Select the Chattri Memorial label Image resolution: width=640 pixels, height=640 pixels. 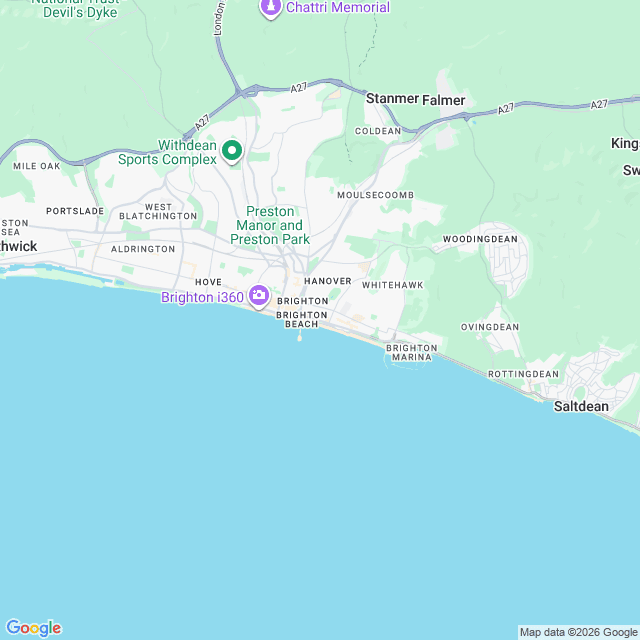click(338, 7)
